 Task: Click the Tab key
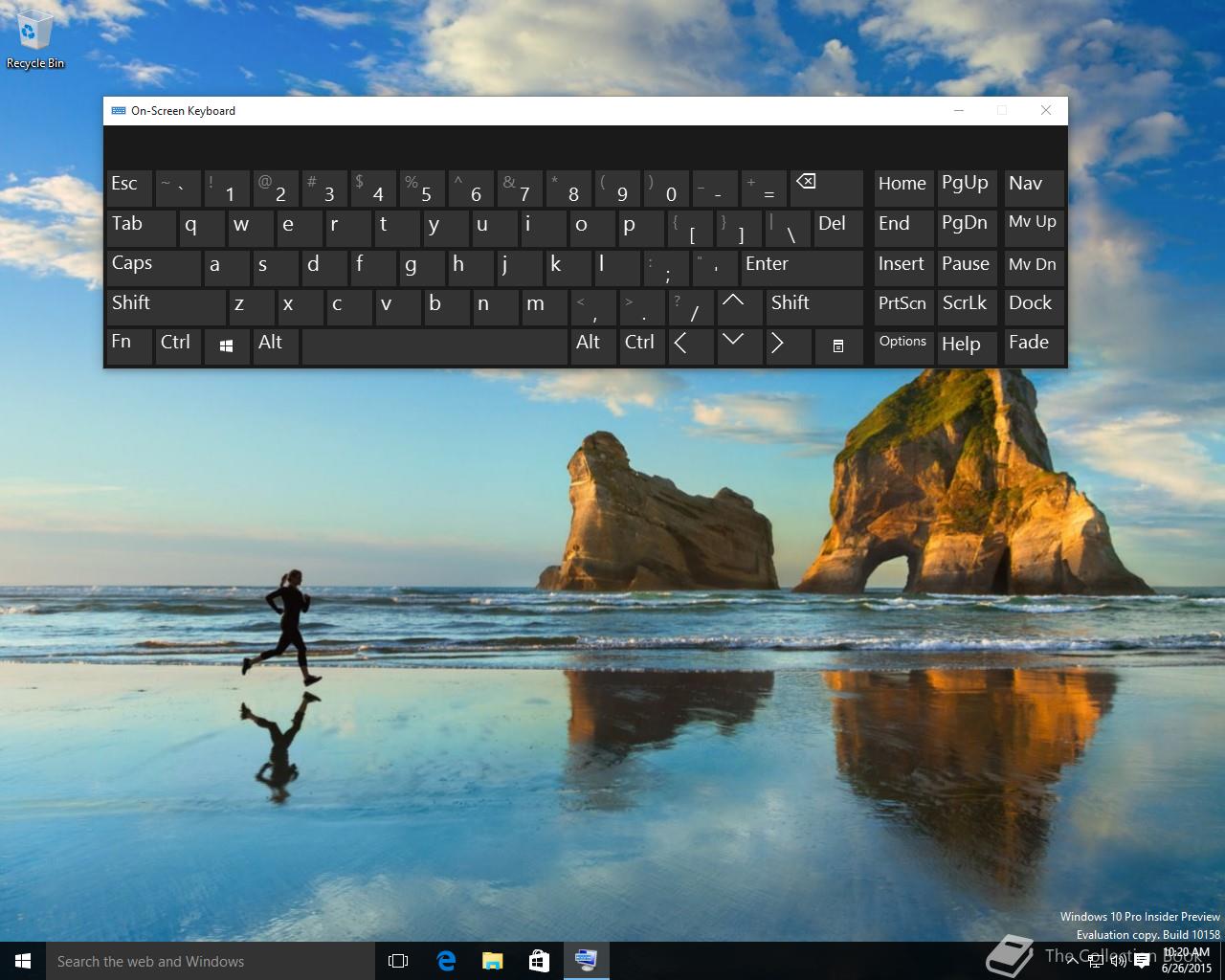[141, 228]
